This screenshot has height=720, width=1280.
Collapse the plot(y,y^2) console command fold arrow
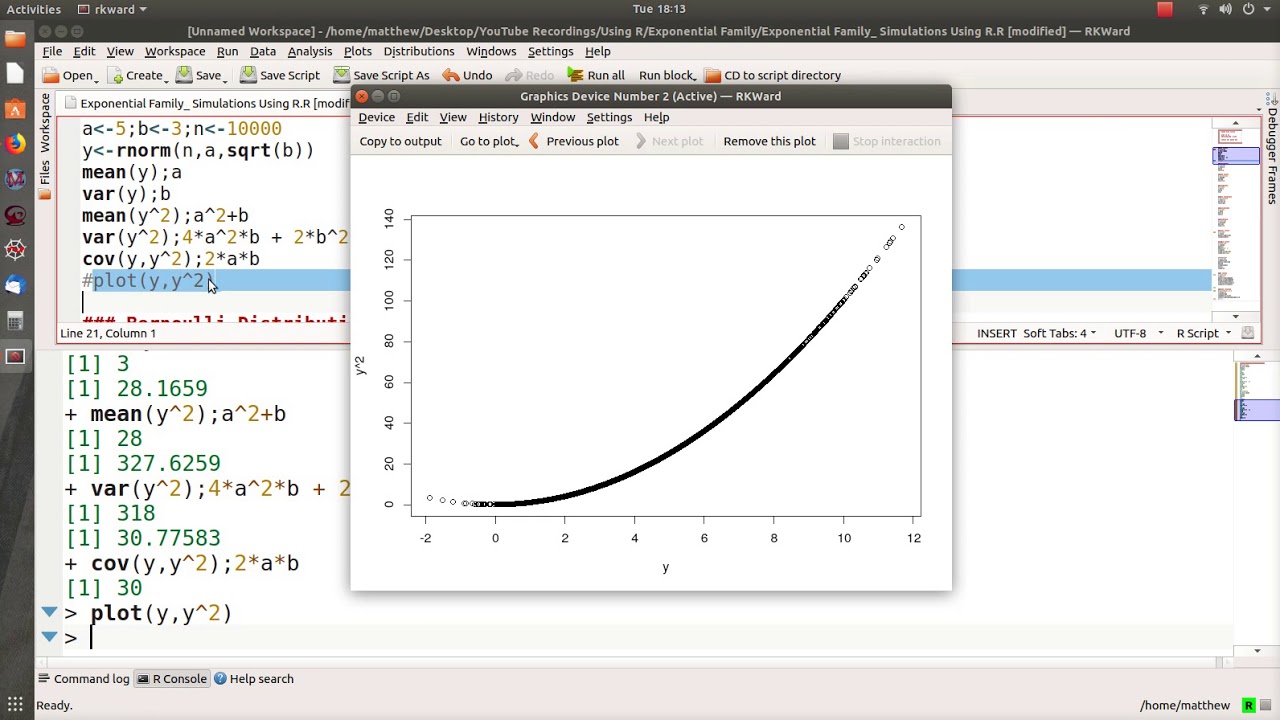(49, 612)
